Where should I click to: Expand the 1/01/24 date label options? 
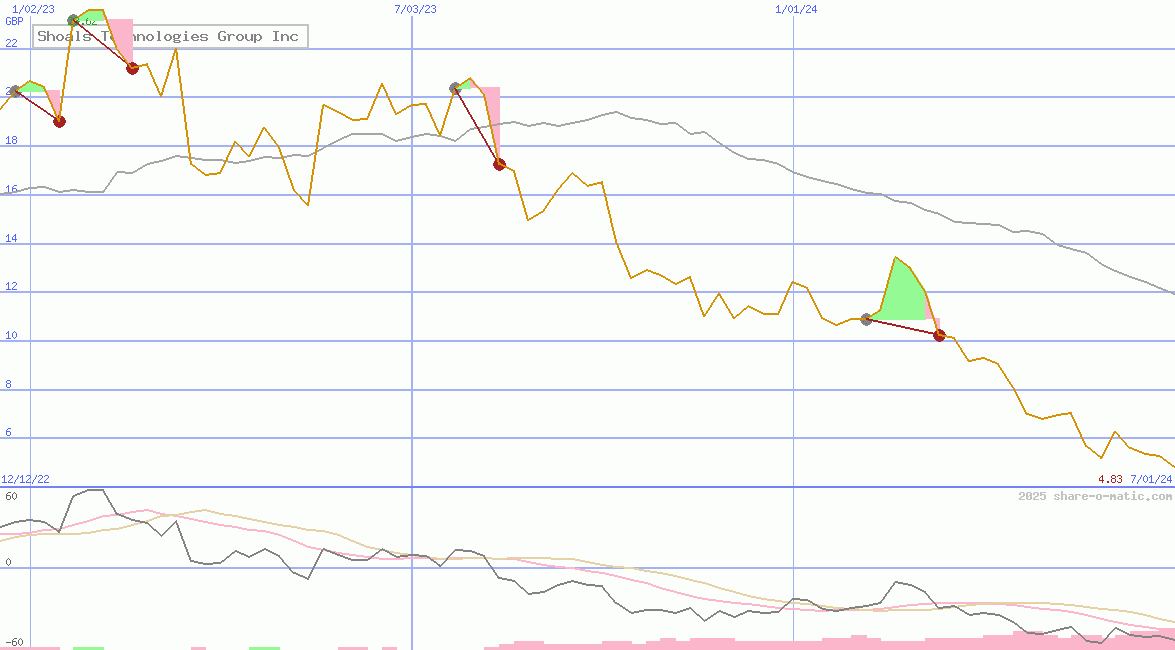tap(795, 10)
